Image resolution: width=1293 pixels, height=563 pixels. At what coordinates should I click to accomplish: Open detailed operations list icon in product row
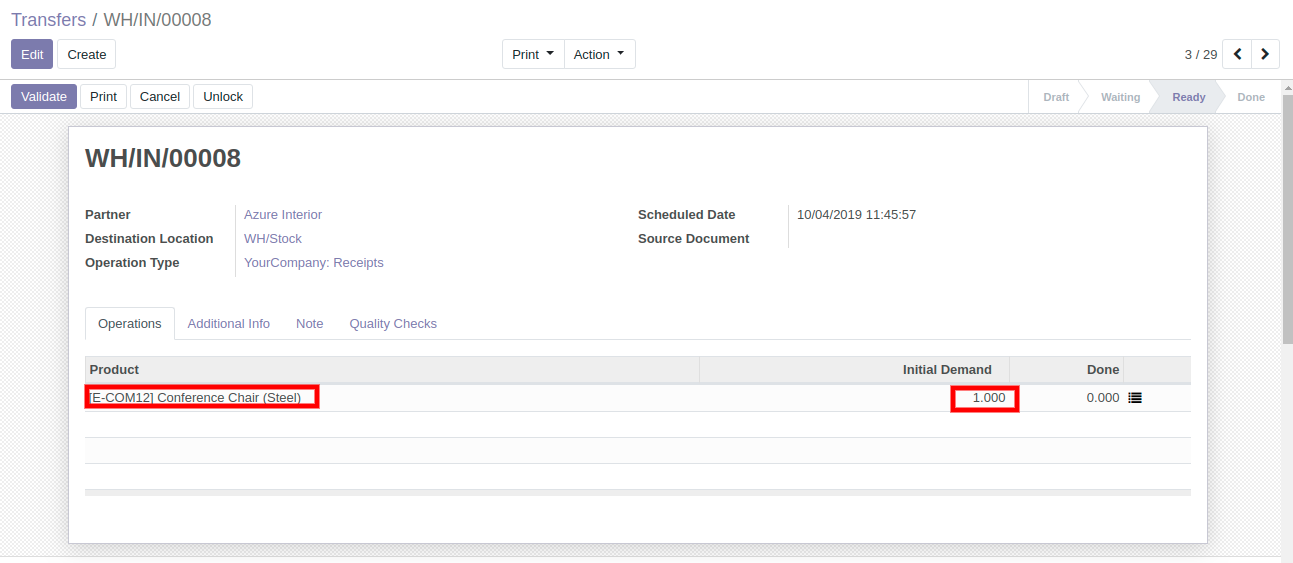(1135, 398)
